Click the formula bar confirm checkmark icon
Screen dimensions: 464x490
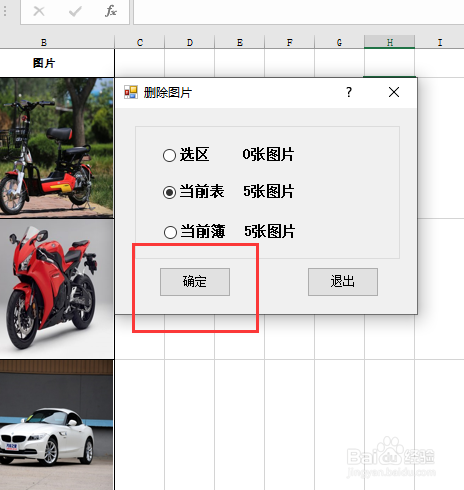(x=75, y=11)
